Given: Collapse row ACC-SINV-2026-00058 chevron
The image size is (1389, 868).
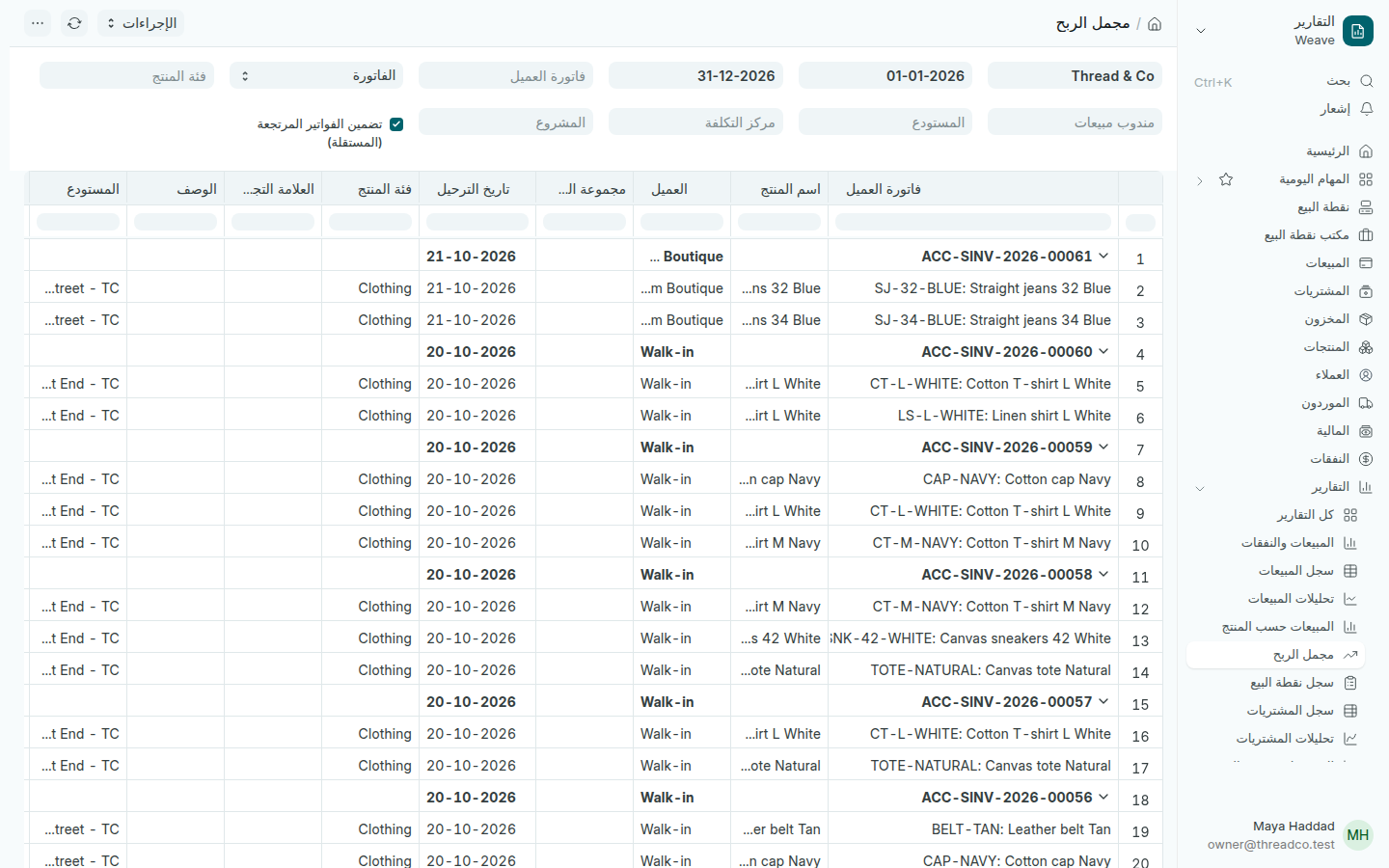Looking at the screenshot, I should [x=1103, y=574].
